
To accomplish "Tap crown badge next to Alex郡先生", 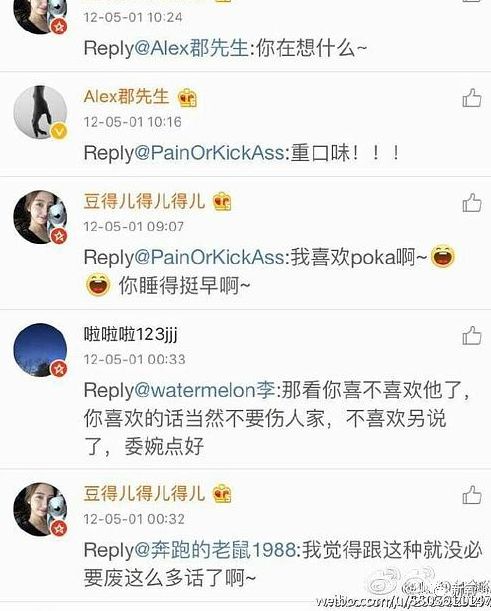I will (x=187, y=98).
